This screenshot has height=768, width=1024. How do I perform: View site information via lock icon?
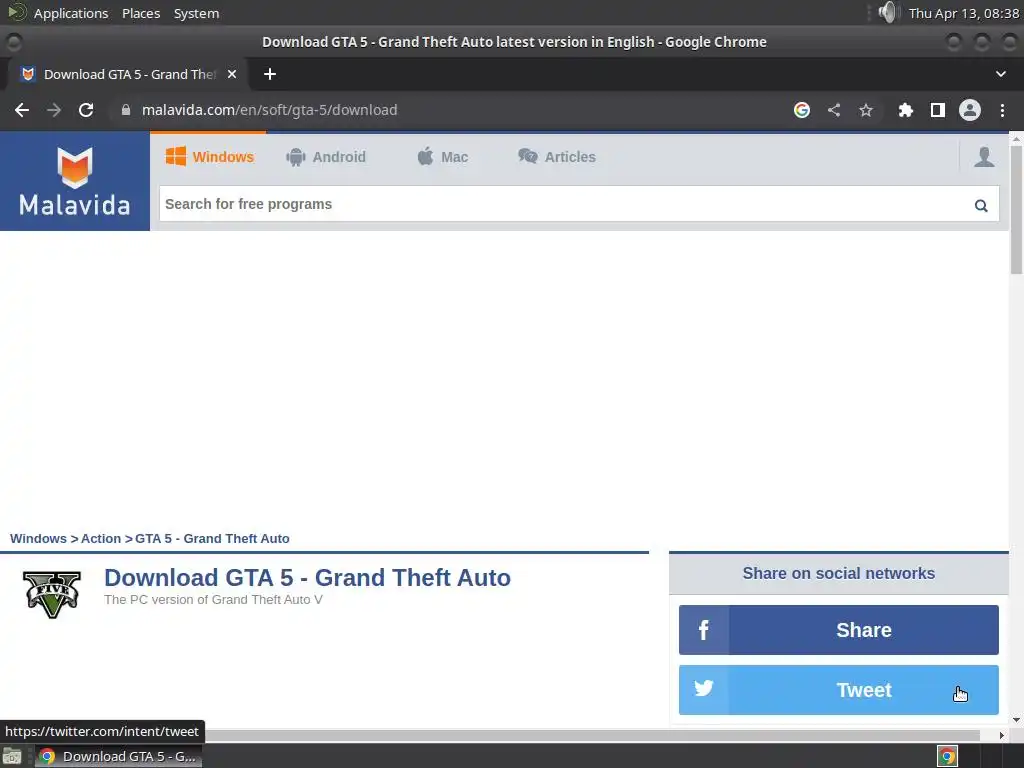tap(126, 110)
